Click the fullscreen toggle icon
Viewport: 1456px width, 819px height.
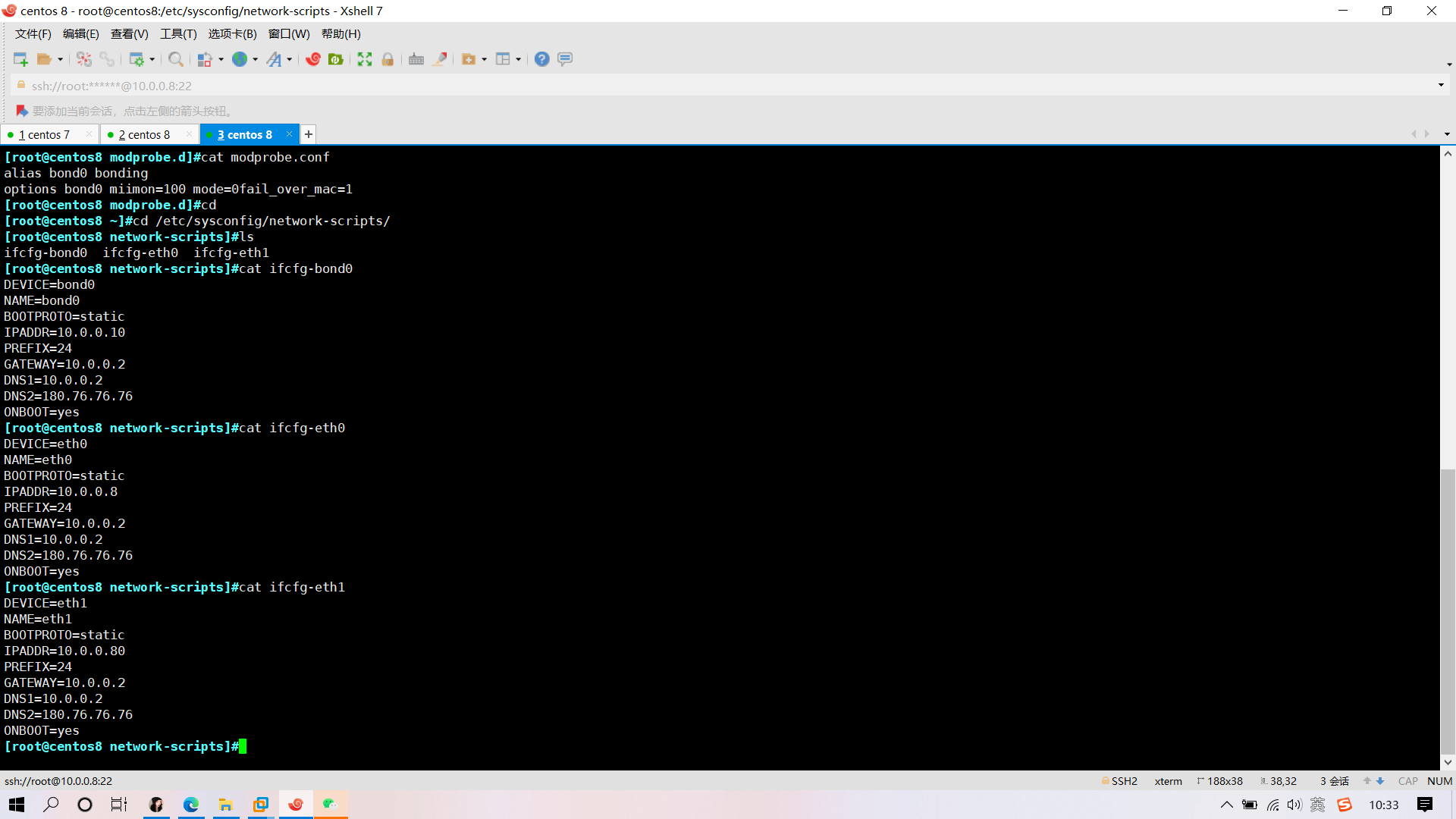pyautogui.click(x=365, y=59)
